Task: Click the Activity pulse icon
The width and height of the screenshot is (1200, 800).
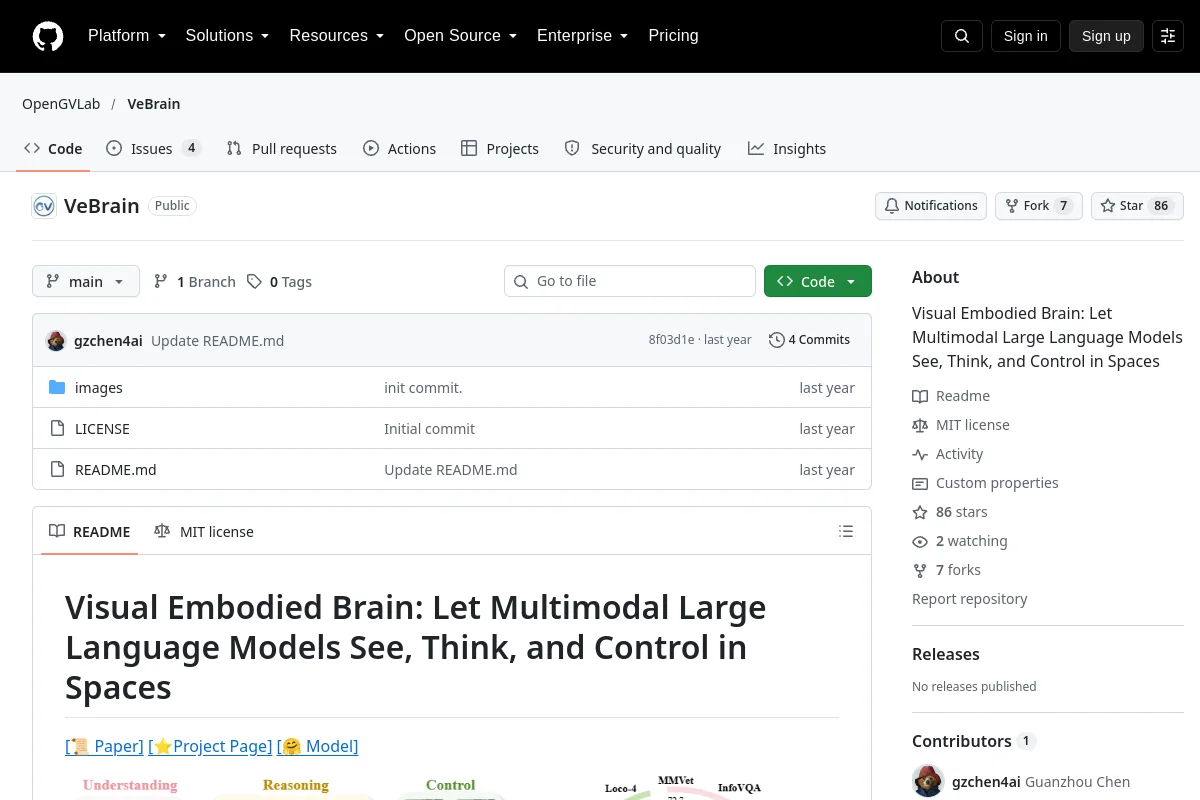Action: point(920,454)
